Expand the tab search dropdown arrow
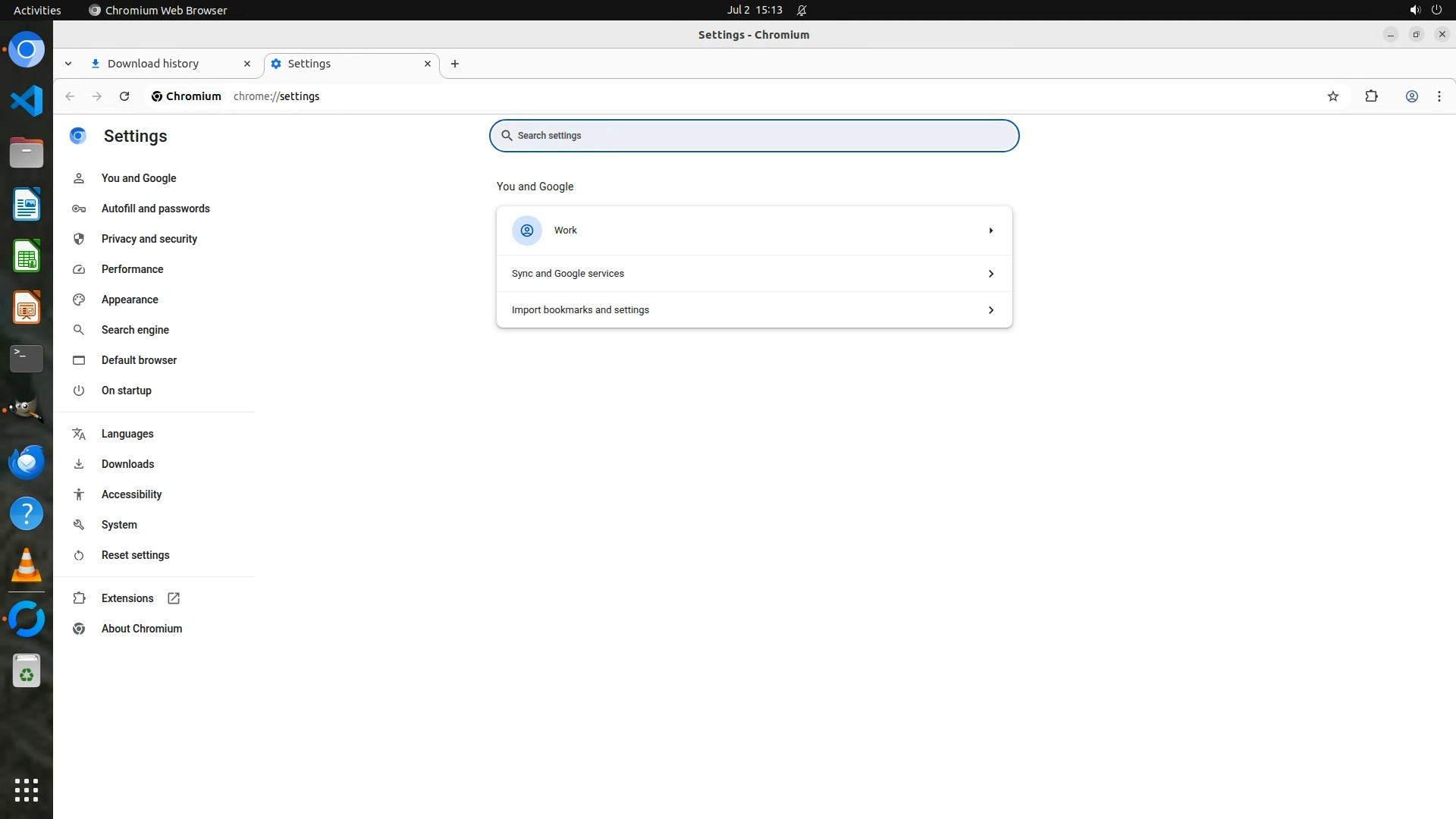This screenshot has width=1456, height=819. coord(68,64)
